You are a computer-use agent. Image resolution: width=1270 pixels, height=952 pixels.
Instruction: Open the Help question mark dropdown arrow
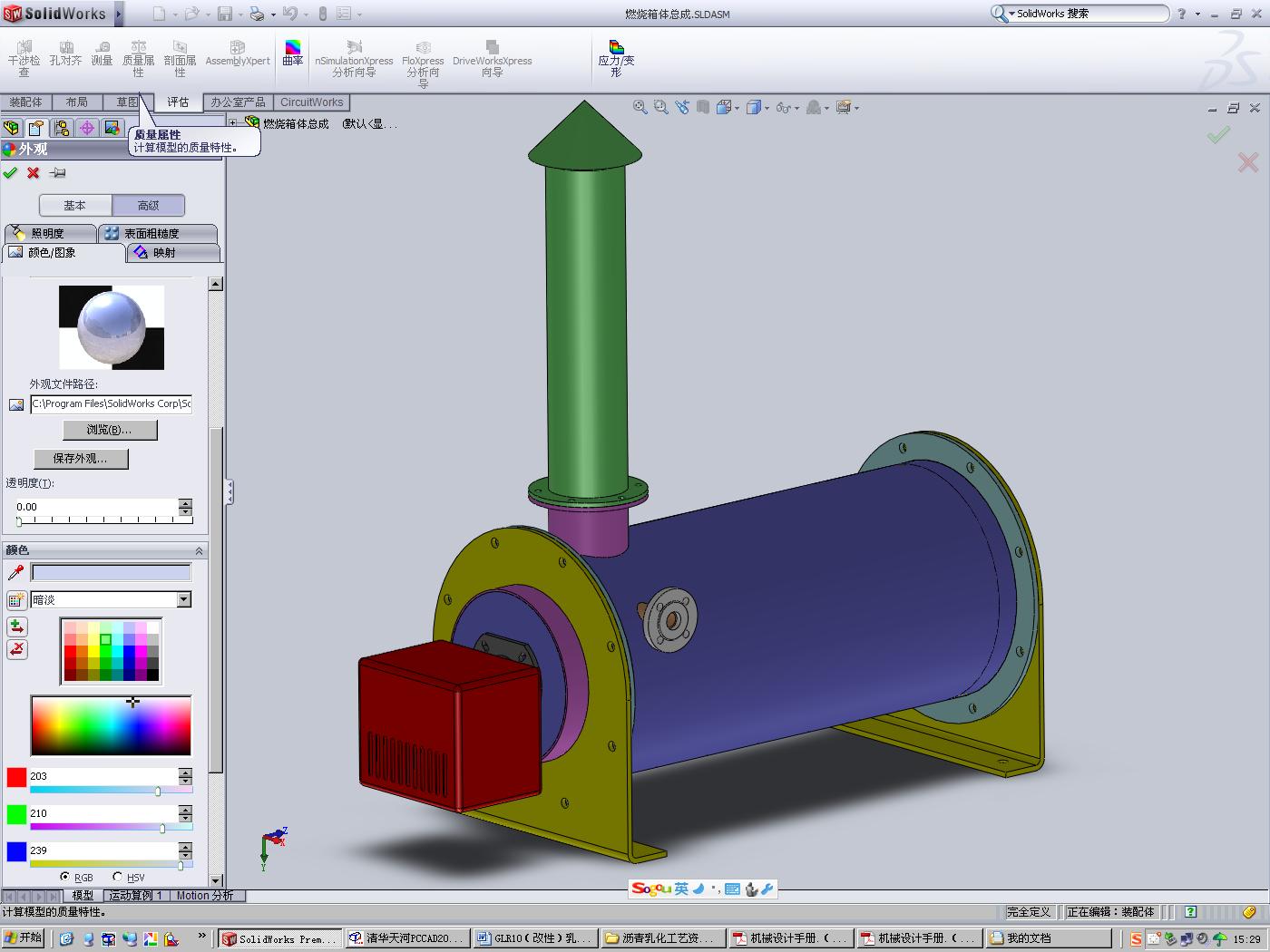(x=1197, y=14)
